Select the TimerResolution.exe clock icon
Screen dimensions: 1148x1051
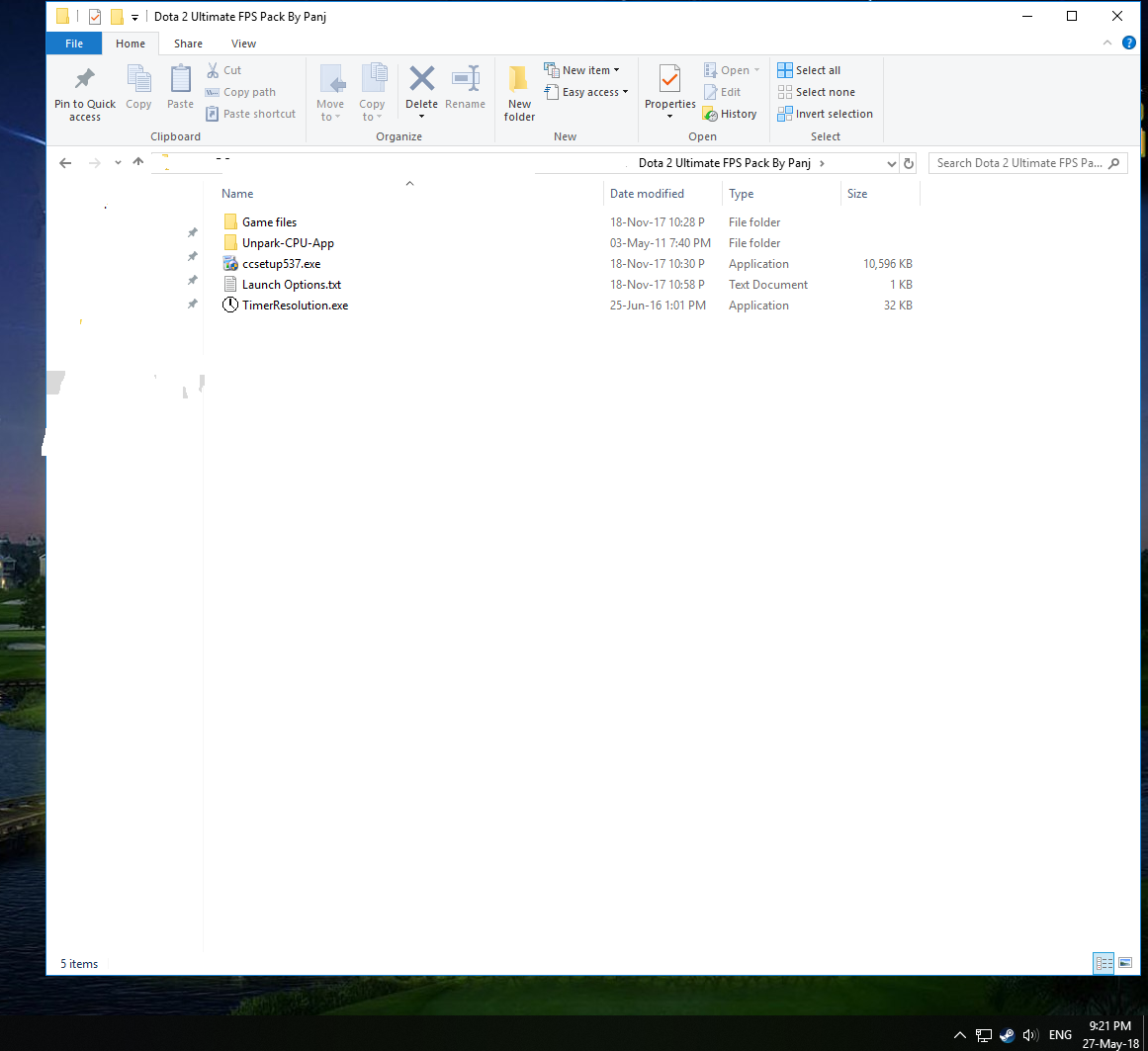tap(230, 306)
